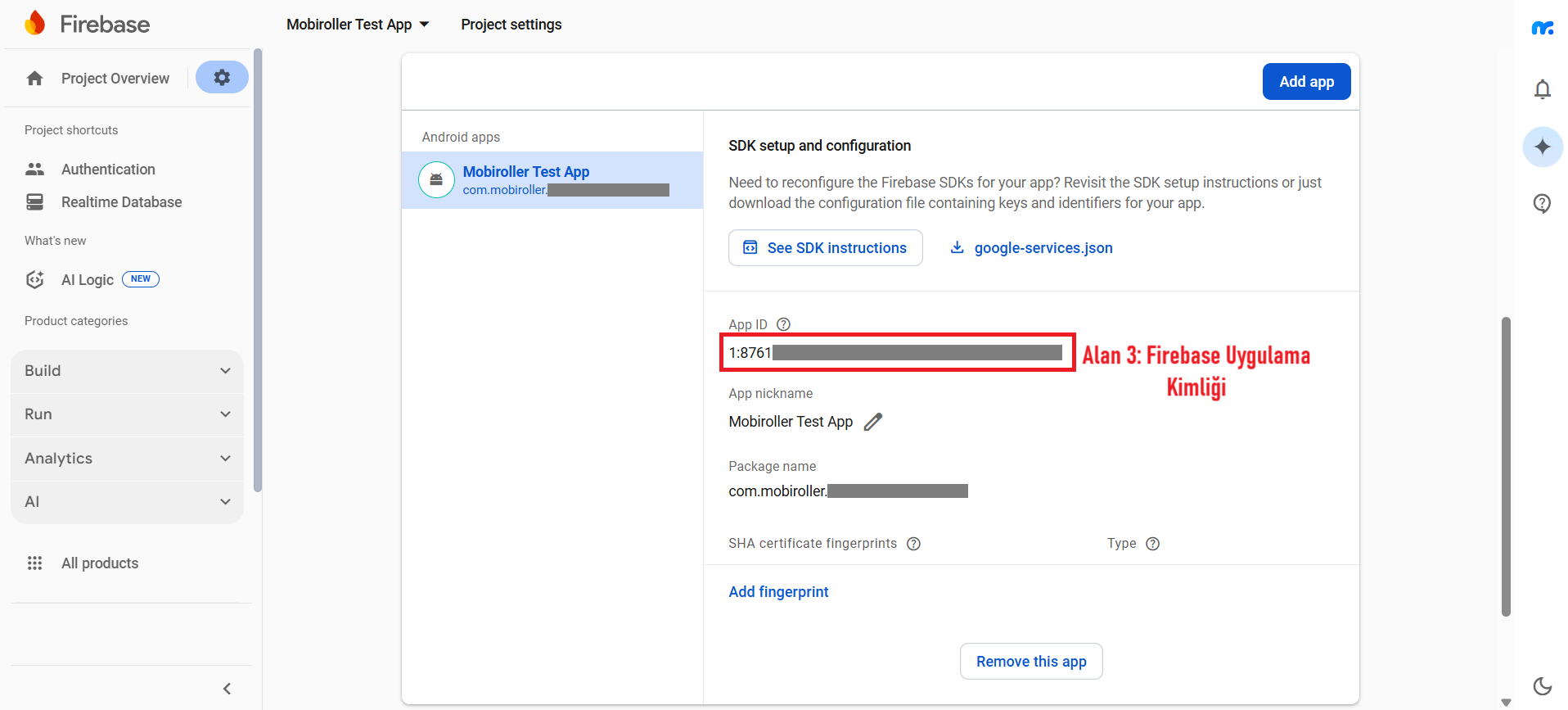The height and width of the screenshot is (710, 1568).
Task: Open Mobiroller Test App project dropdown
Action: [x=358, y=25]
